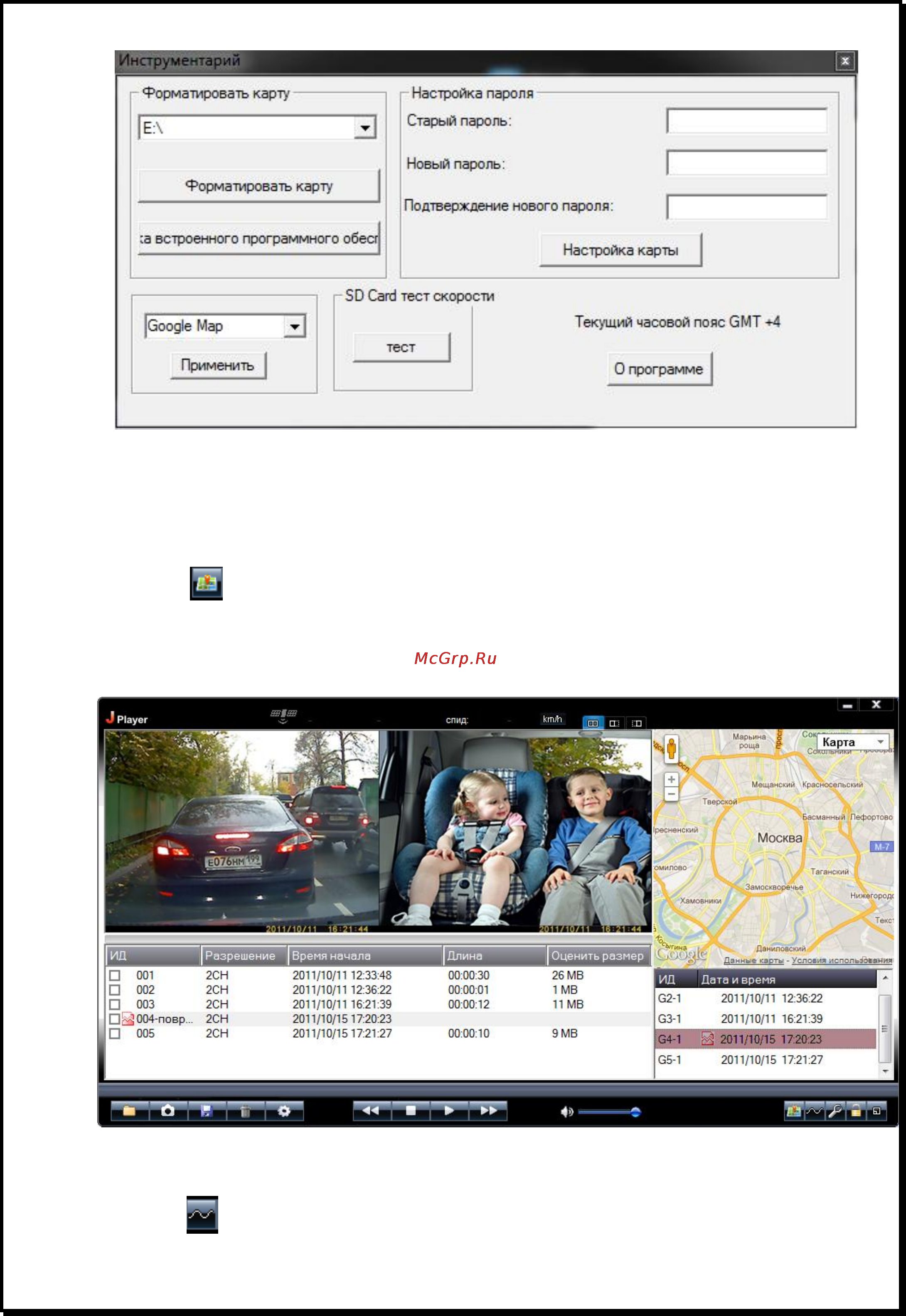Check the box for recording 003
The width and height of the screenshot is (906, 1316).
[115, 1004]
